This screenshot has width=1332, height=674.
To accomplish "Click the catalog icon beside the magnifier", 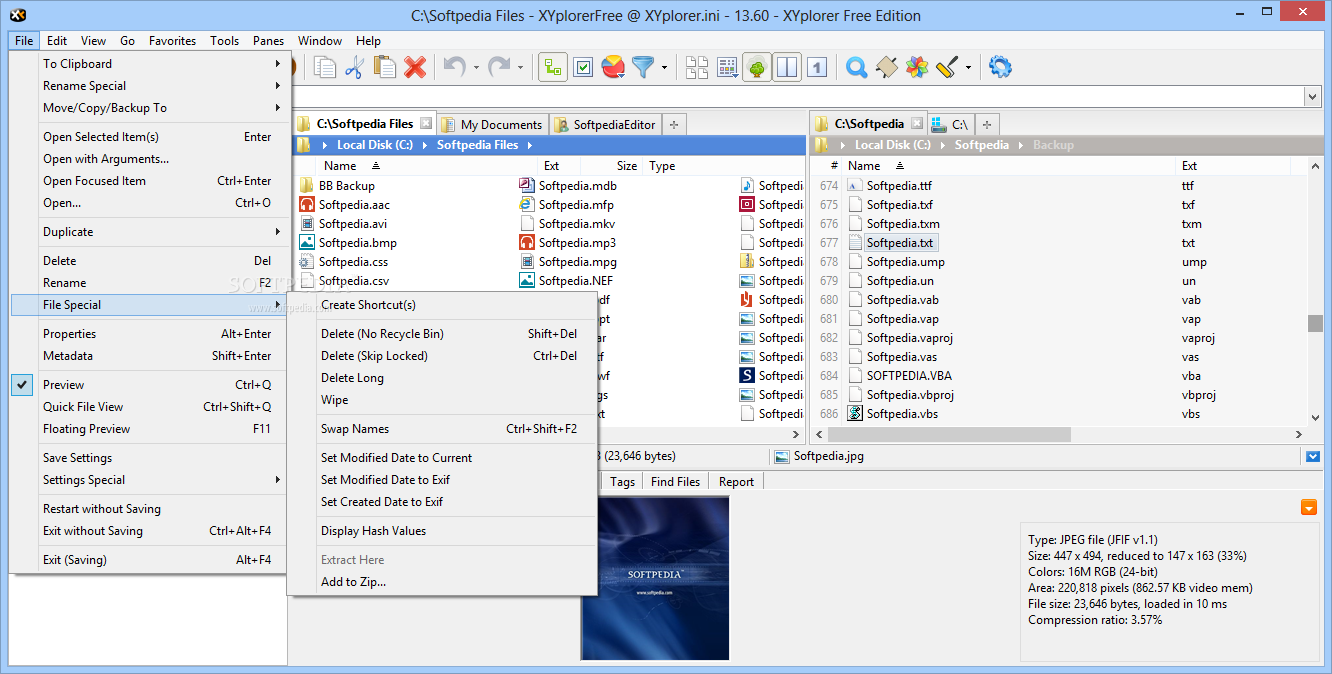I will (x=886, y=67).
